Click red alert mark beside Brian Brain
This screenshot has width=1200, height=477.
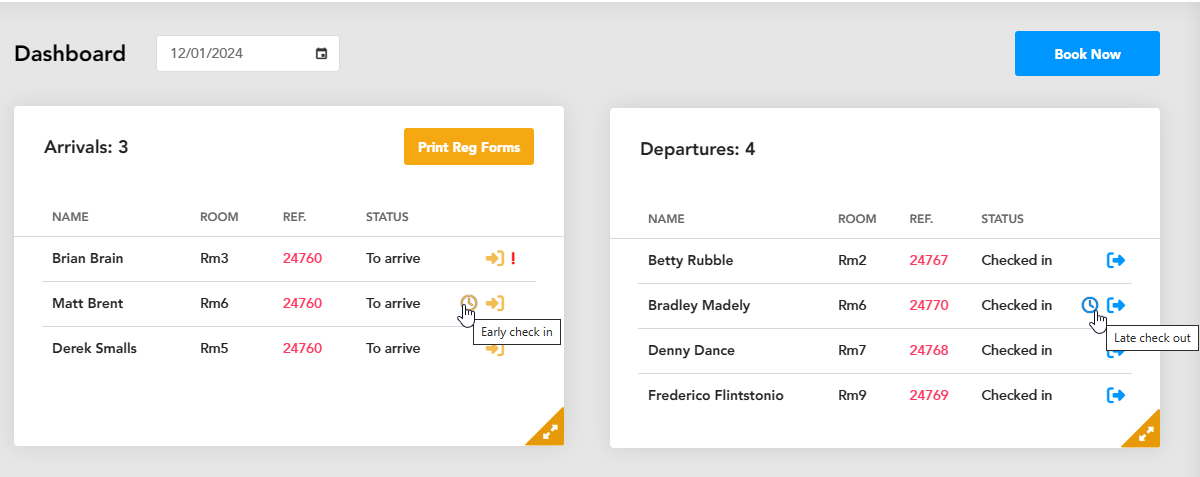coord(513,258)
